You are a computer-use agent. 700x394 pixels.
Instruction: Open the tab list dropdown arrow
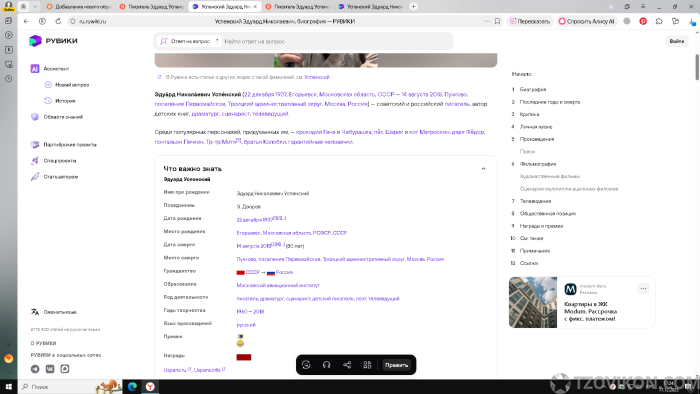click(35, 6)
